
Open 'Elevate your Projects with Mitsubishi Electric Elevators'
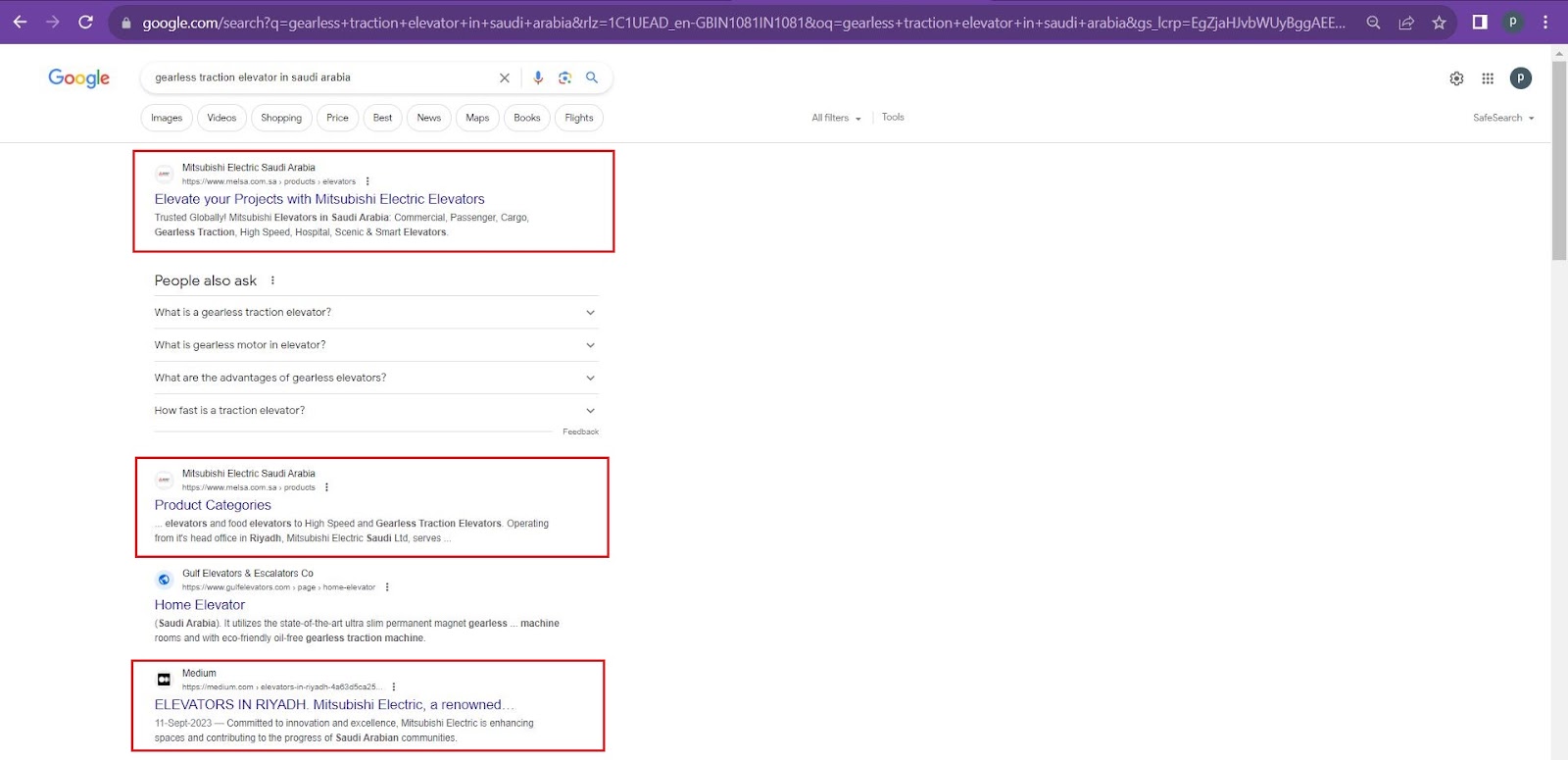pyautogui.click(x=319, y=199)
